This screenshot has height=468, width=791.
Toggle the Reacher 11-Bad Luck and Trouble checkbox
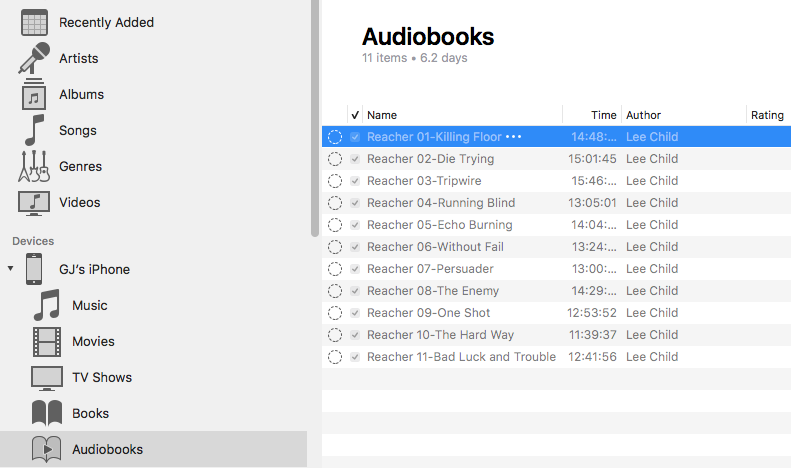pos(355,357)
